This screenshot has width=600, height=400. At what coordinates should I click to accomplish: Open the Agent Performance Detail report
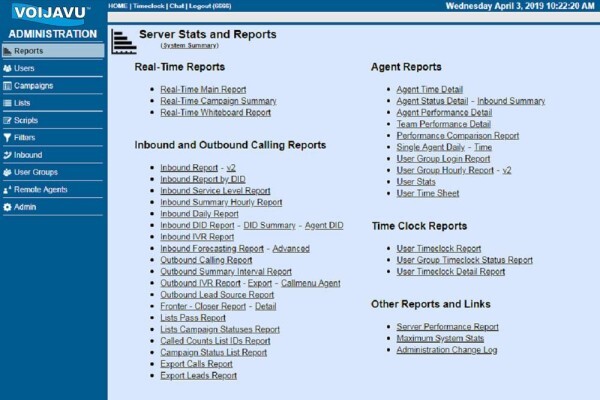click(x=444, y=113)
